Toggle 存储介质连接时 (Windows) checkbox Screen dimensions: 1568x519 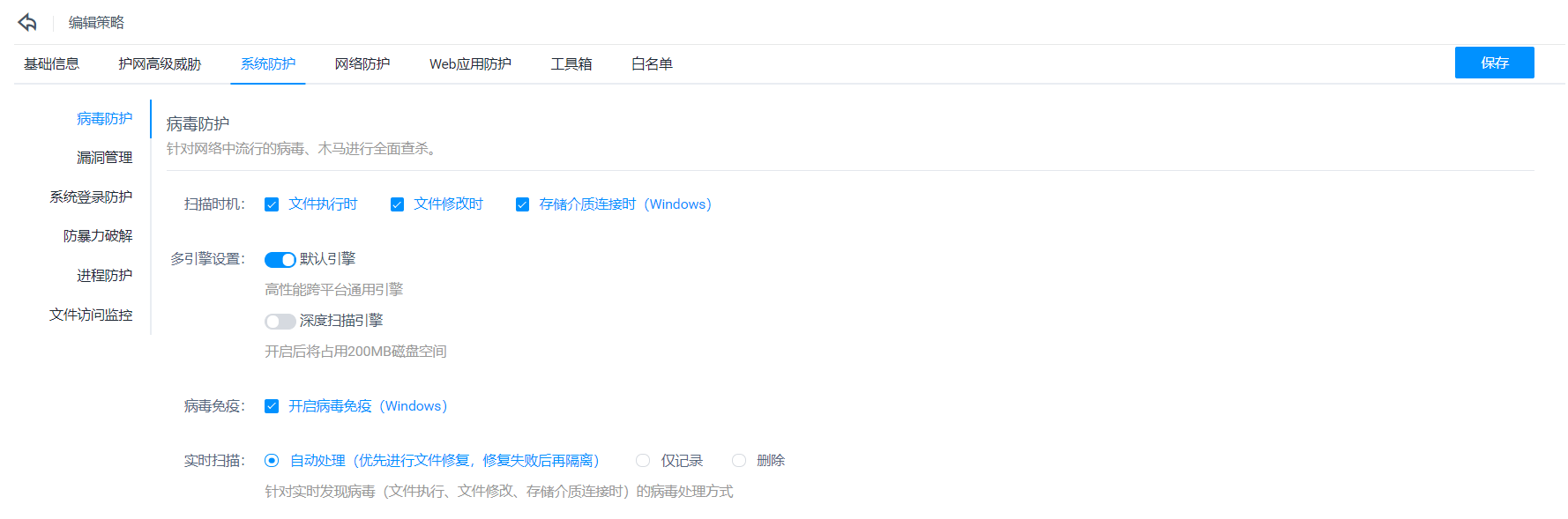tap(522, 204)
